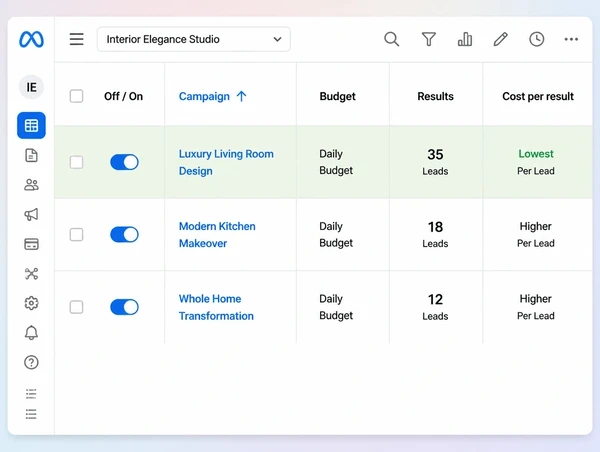Open the bar chart icon

tap(465, 39)
